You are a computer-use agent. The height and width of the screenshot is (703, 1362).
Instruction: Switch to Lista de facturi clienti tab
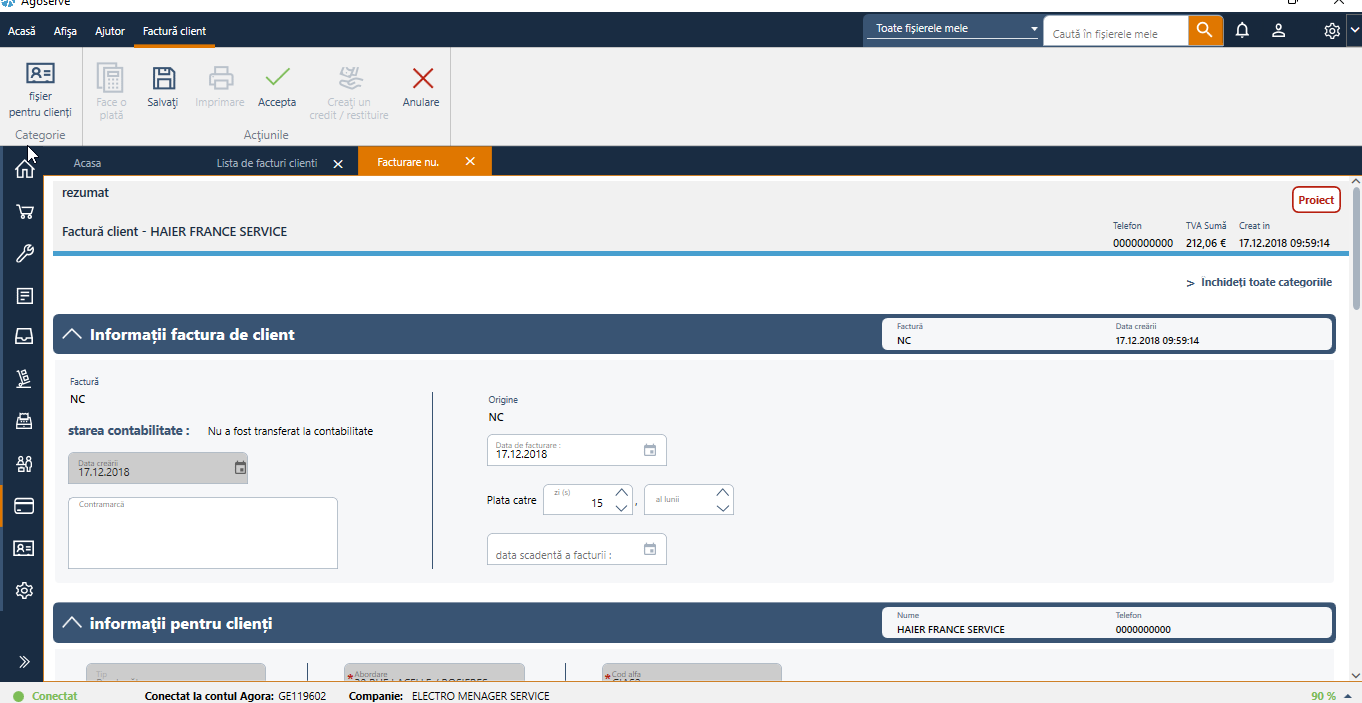coord(267,162)
